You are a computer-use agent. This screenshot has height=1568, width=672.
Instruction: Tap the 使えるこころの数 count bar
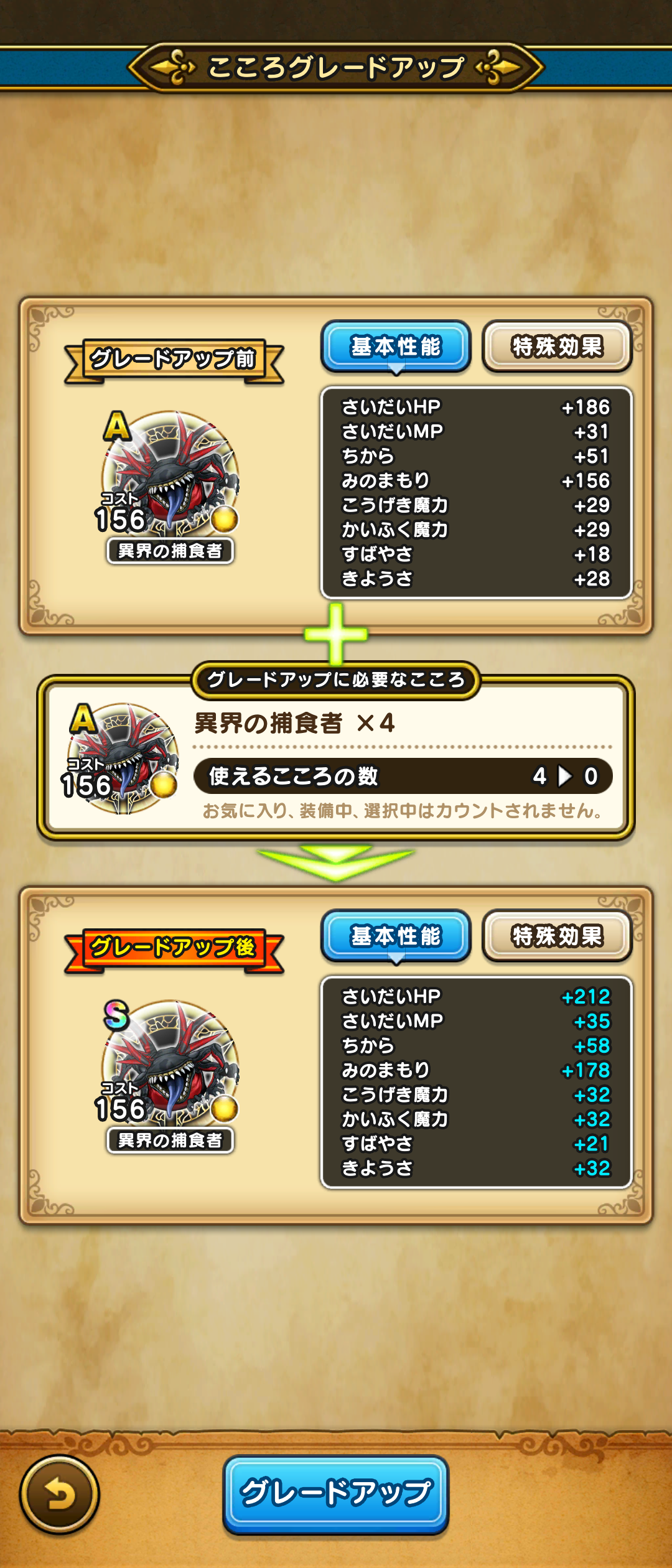(x=403, y=776)
